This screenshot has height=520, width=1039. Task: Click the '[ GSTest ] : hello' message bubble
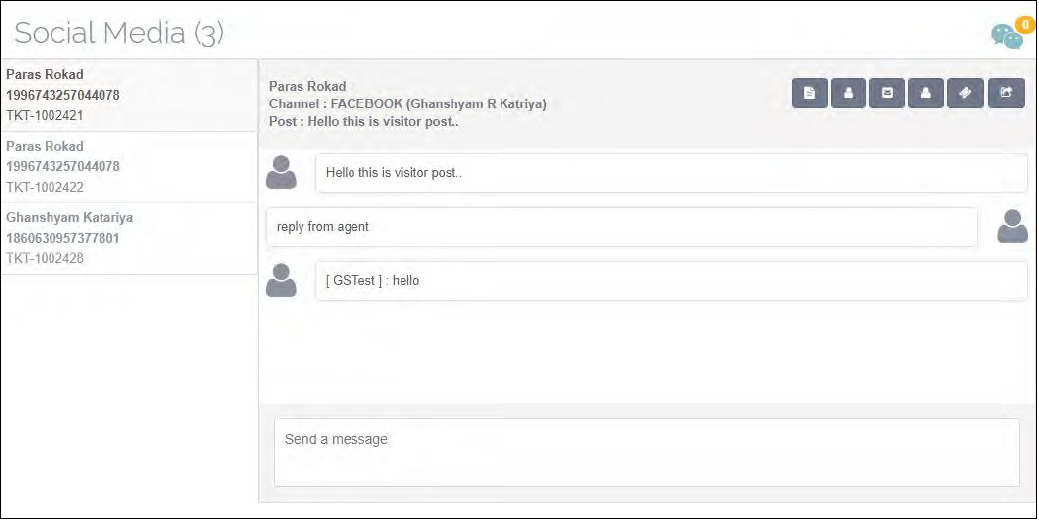(671, 281)
